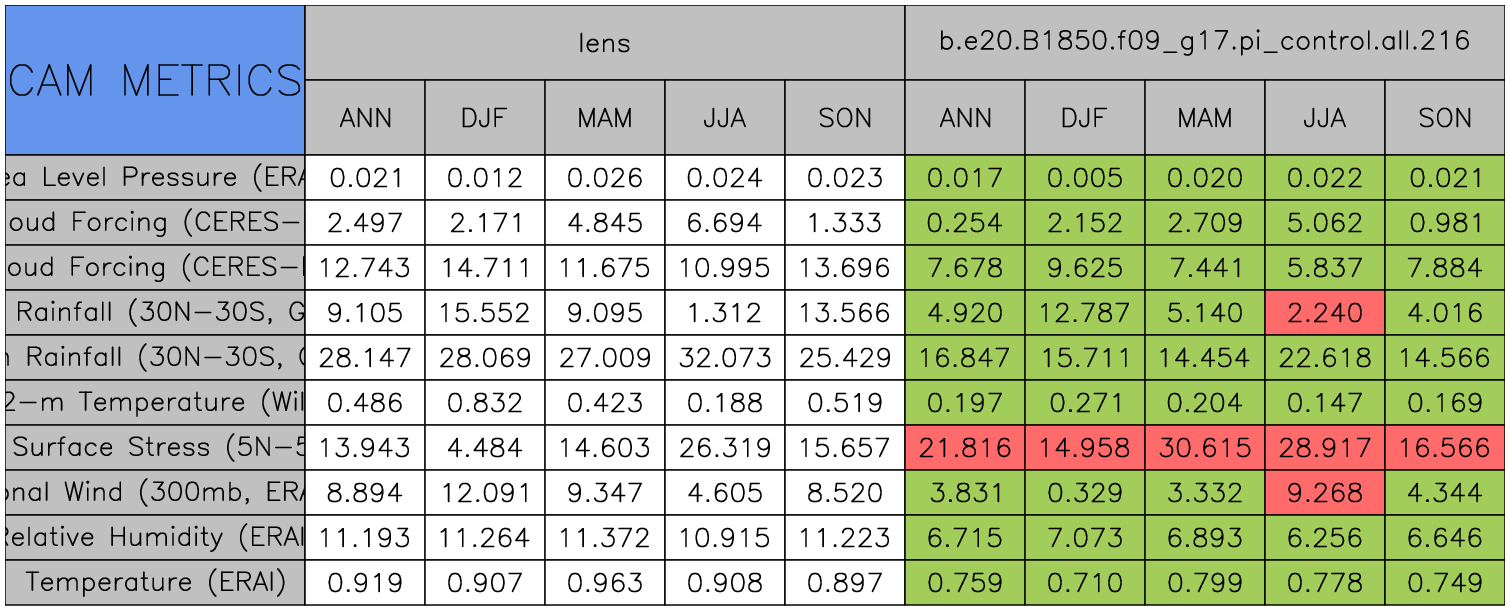Click the ANN header under lens
Viewport: 1510px width, 611px height.
365,118
